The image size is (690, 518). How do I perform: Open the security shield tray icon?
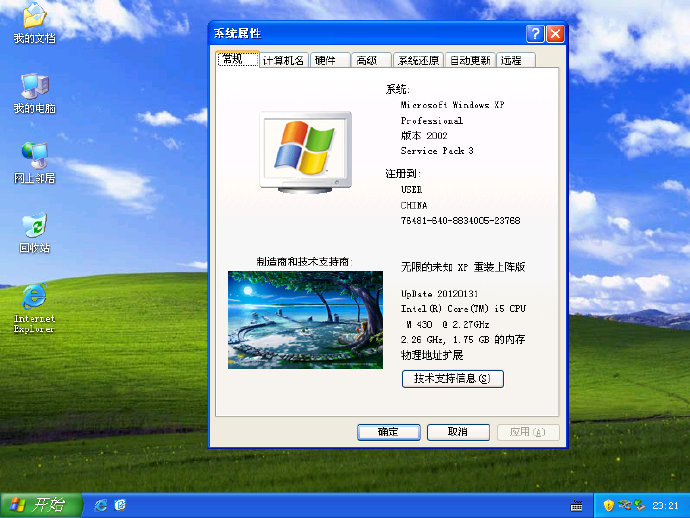coord(609,505)
